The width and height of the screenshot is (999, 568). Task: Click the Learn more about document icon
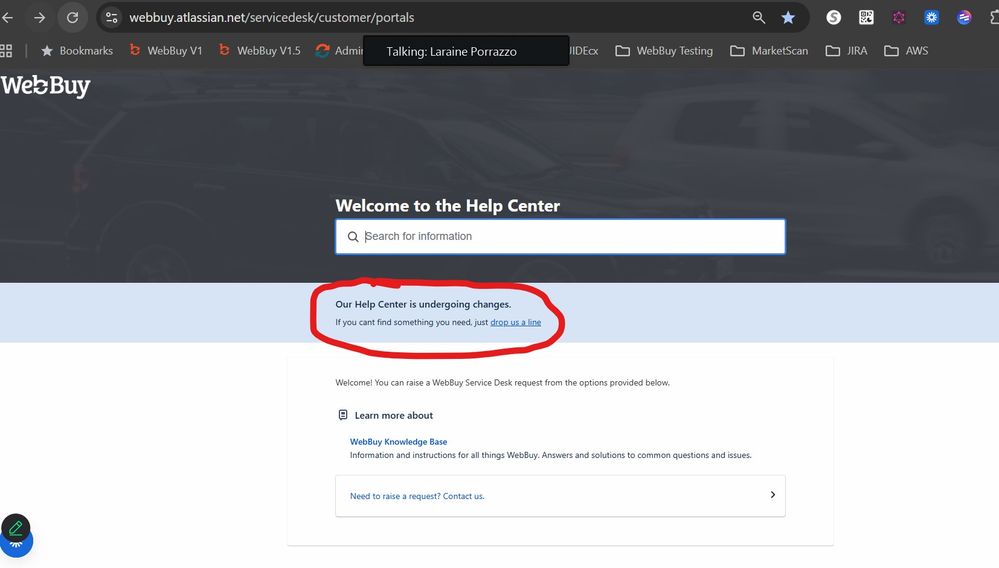[343, 415]
